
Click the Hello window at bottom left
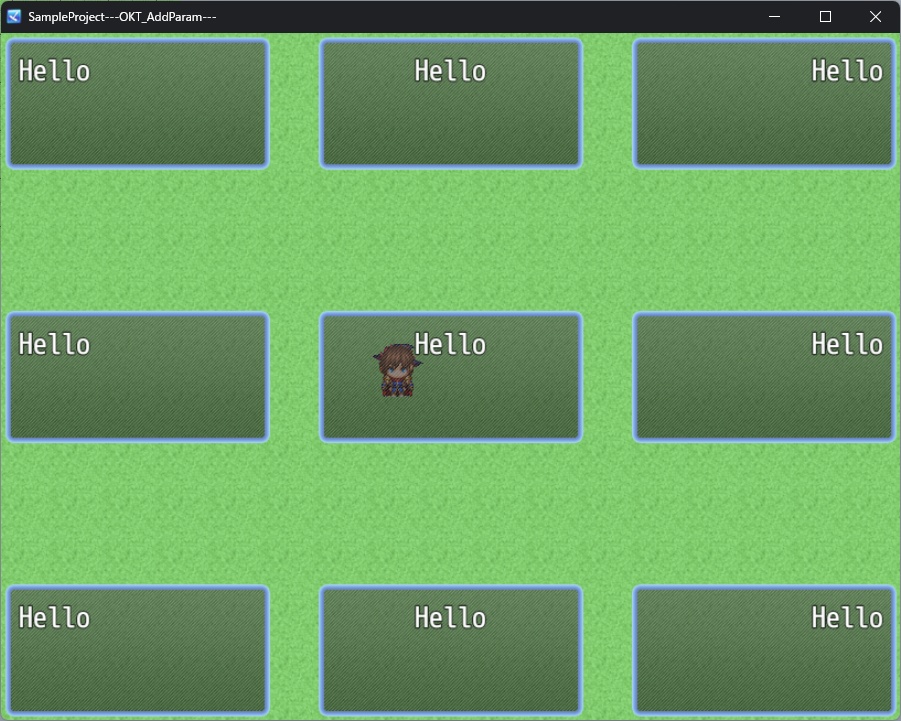tap(138, 651)
